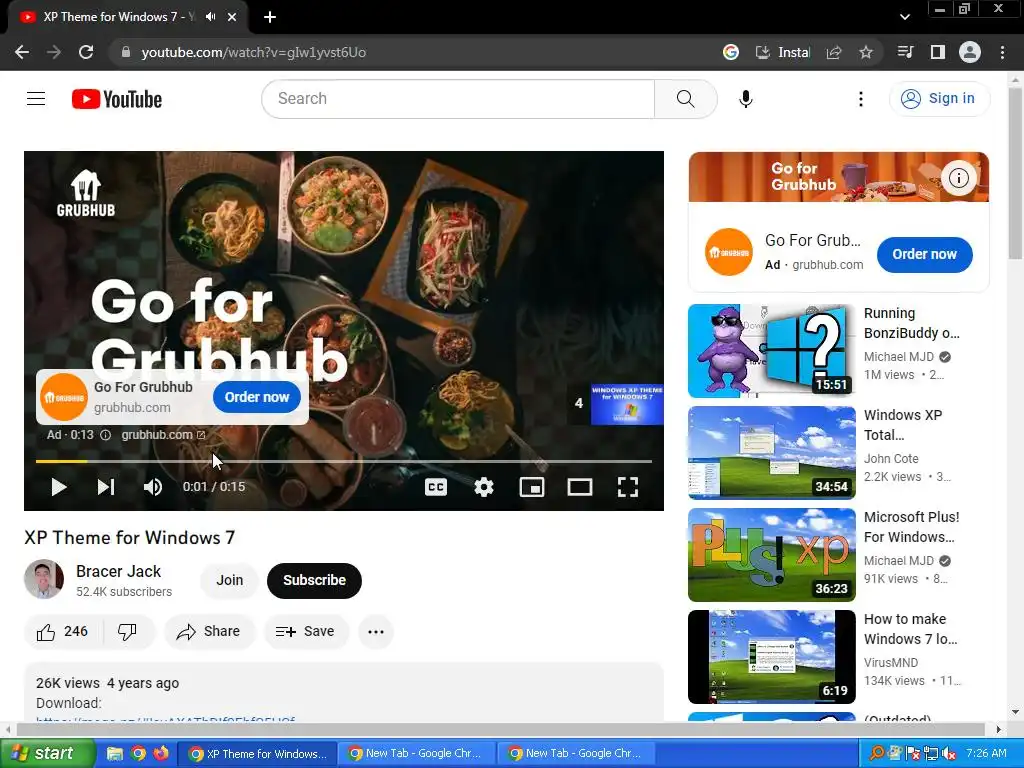Share the XP Theme video
Screen dimensions: 1024x768
pos(209,632)
